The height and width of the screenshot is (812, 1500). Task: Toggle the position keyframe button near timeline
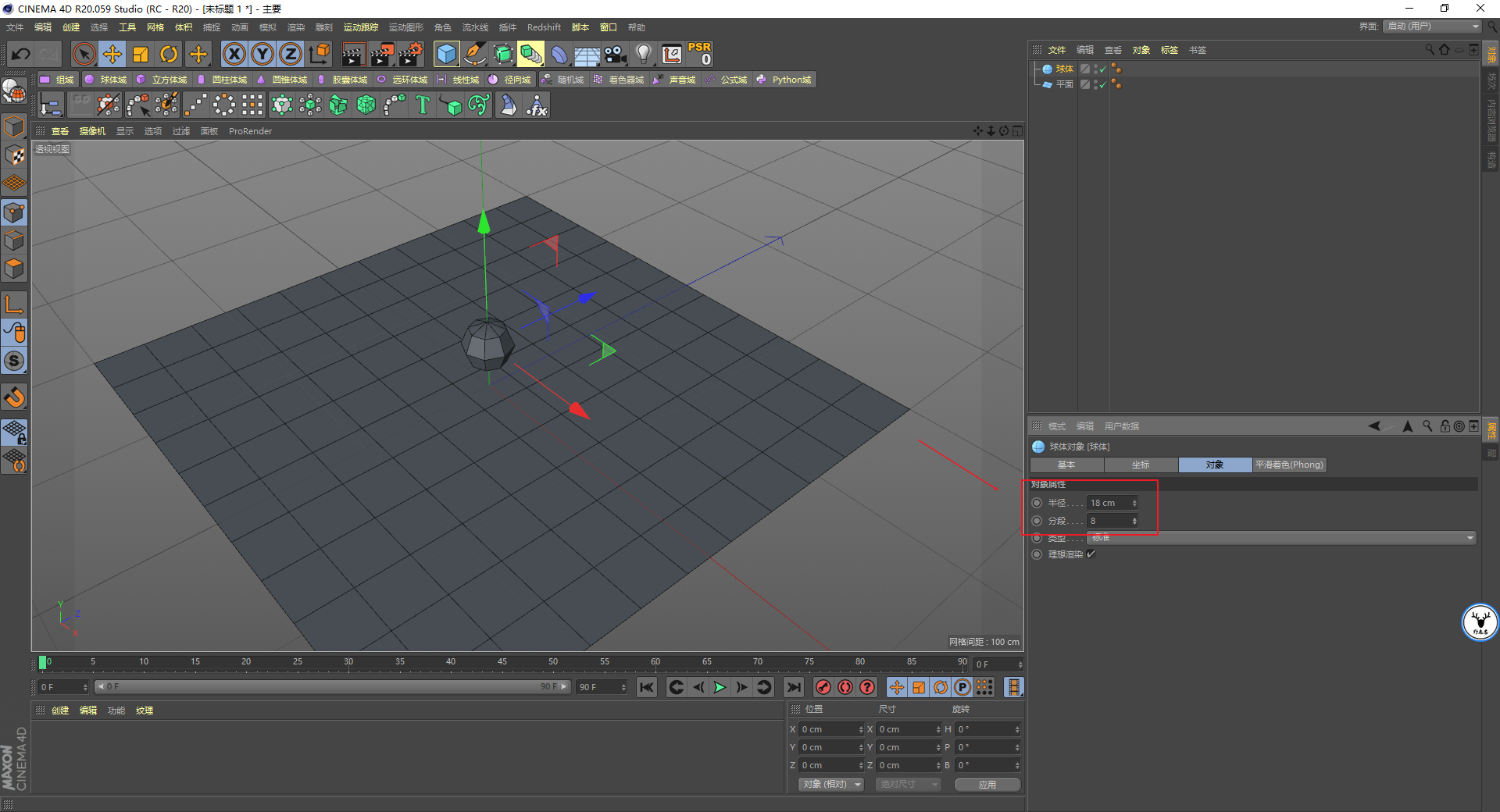896,687
